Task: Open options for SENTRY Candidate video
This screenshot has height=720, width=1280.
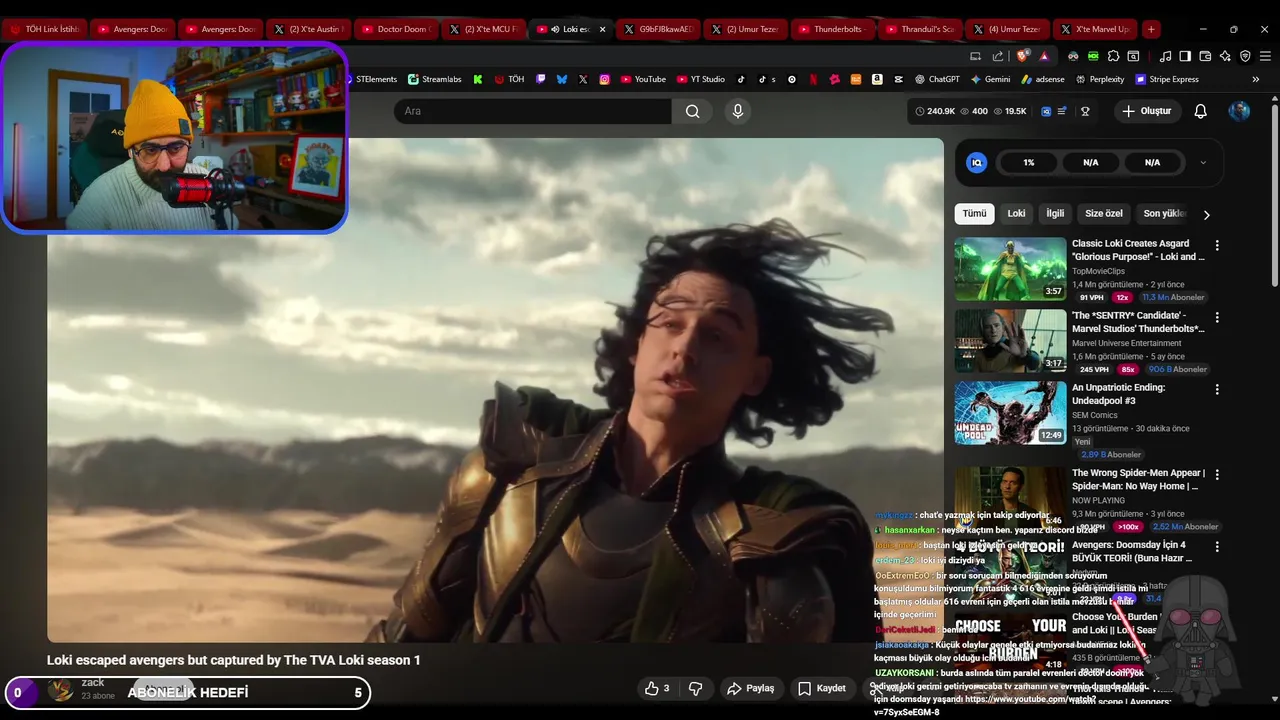Action: pyautogui.click(x=1217, y=317)
